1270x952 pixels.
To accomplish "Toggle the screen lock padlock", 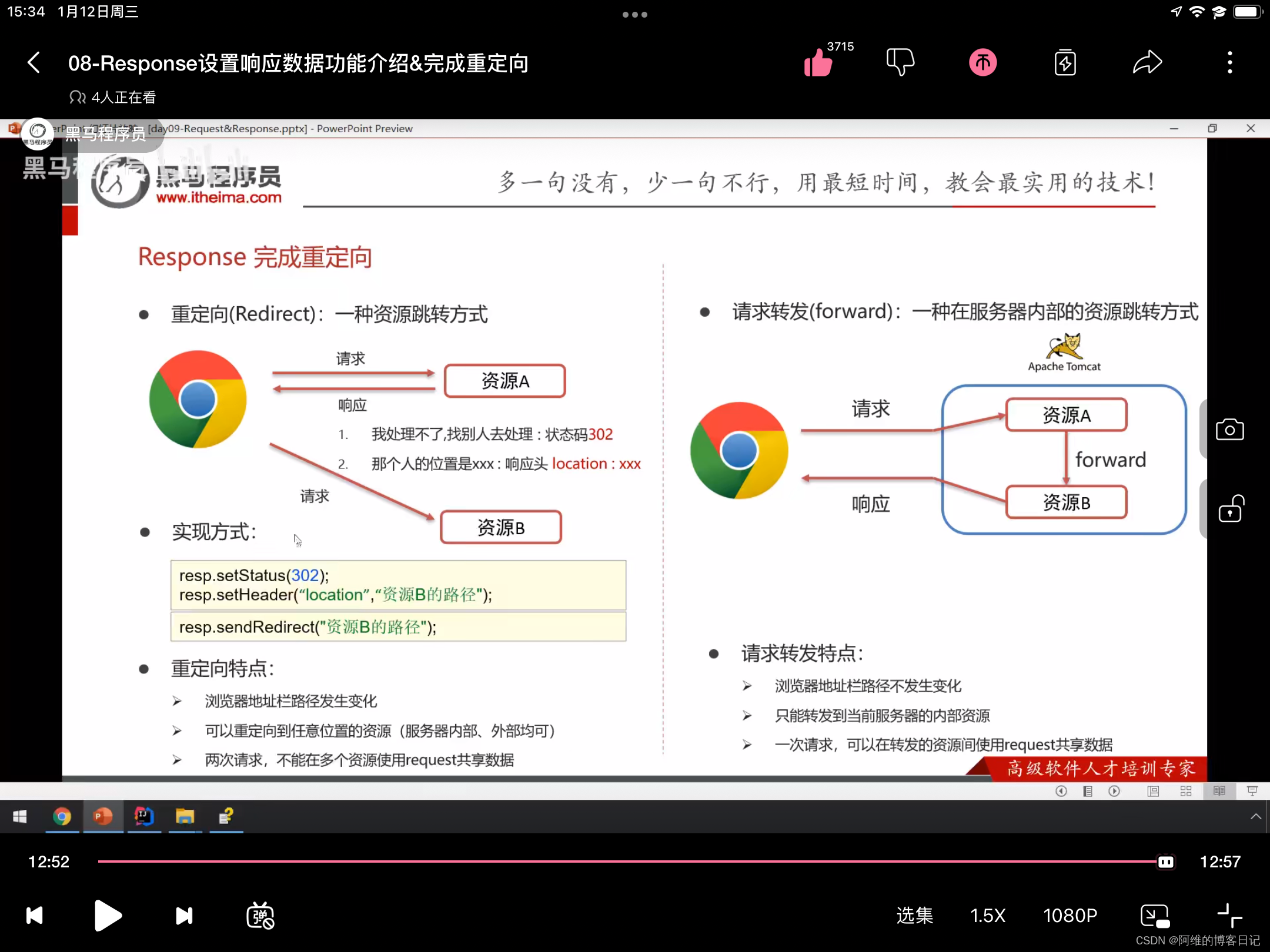I will [x=1231, y=509].
